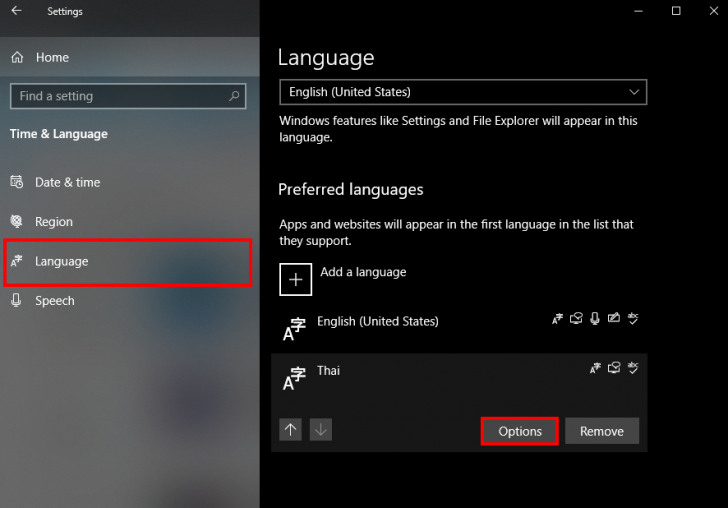The height and width of the screenshot is (508, 728).
Task: Click Thai text-to-speech feature icon
Action: 614,368
